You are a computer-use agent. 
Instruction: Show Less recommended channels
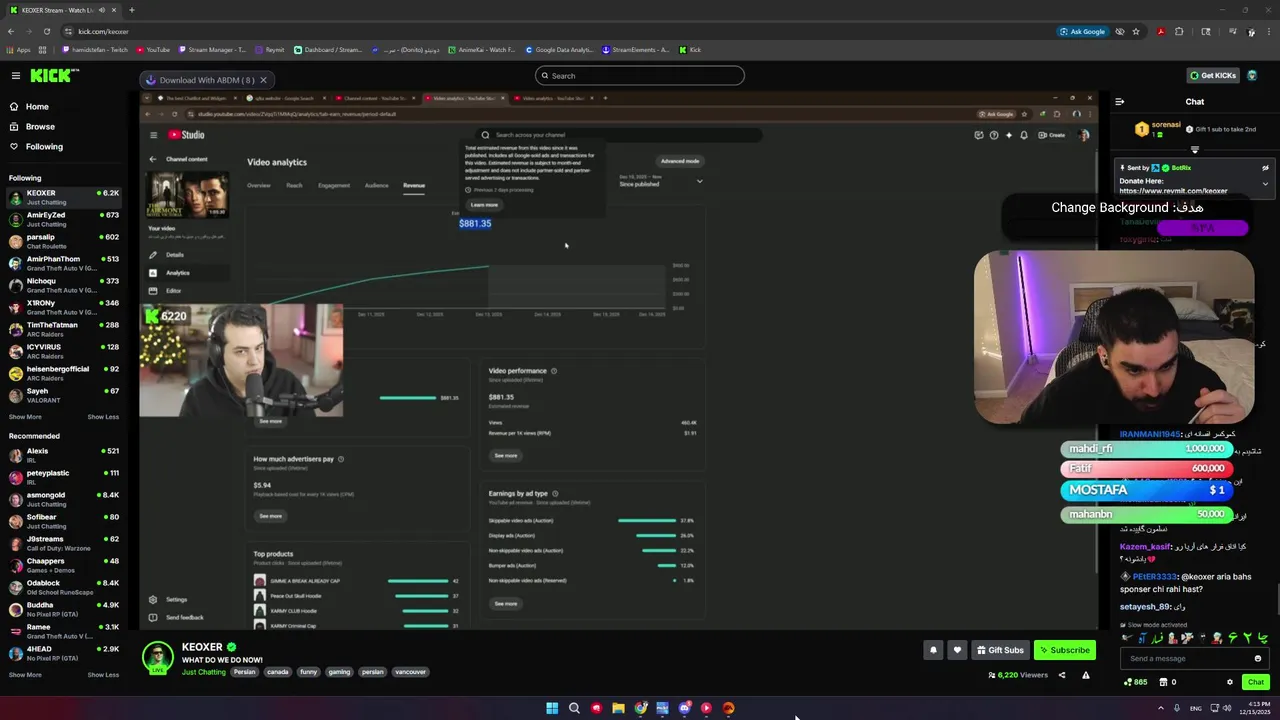[103, 675]
